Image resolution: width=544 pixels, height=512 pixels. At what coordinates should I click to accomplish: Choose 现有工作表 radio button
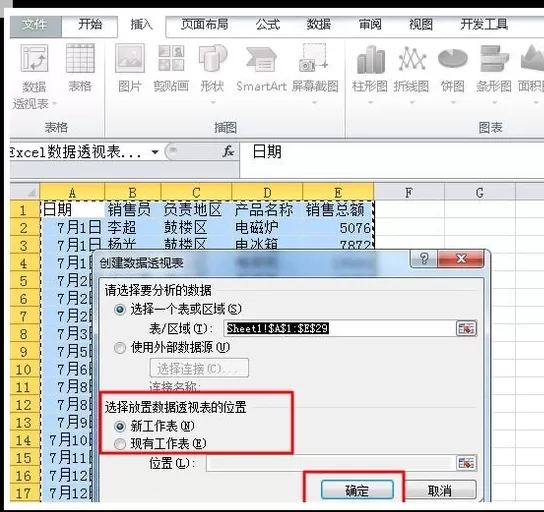120,444
